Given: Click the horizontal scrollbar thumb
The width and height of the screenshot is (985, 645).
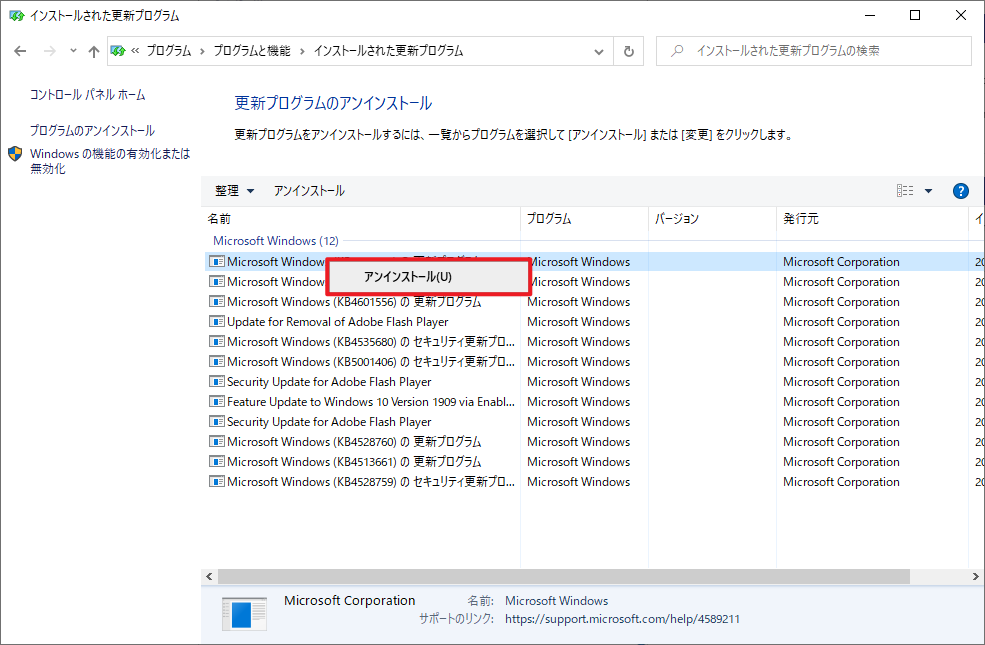Looking at the screenshot, I should [x=563, y=577].
